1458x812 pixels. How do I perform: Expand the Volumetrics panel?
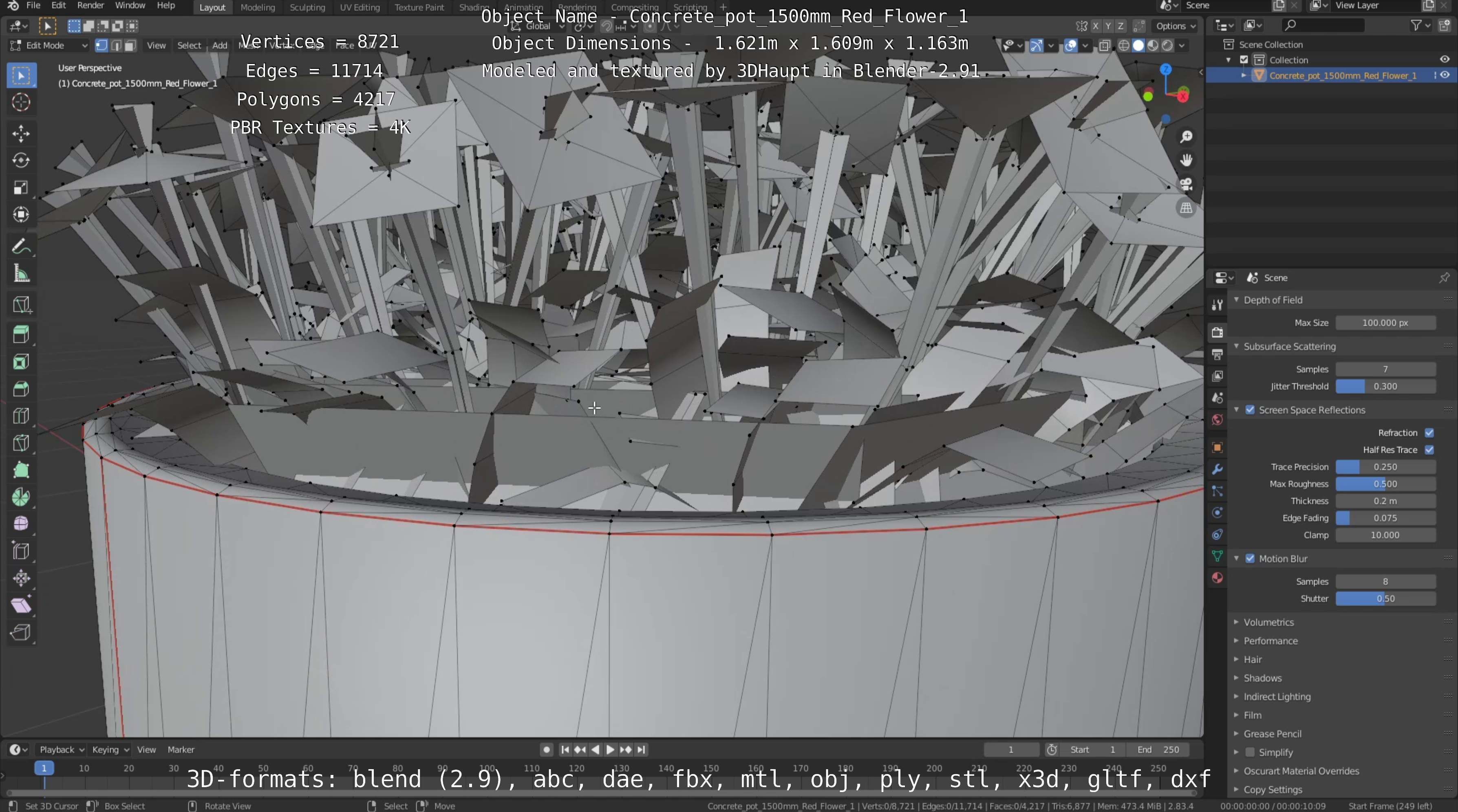coord(1268,622)
